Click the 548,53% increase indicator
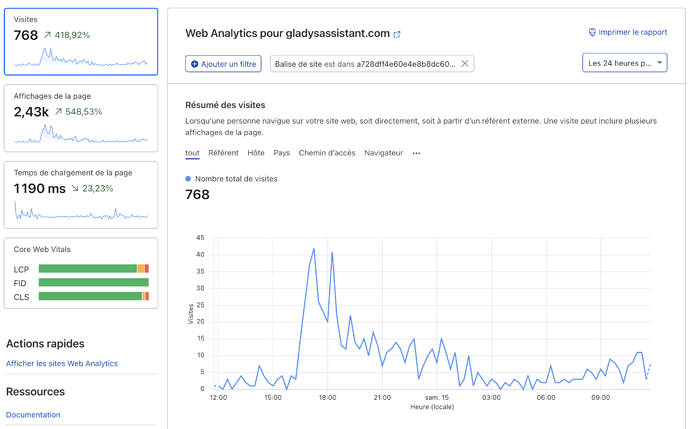 [x=78, y=112]
